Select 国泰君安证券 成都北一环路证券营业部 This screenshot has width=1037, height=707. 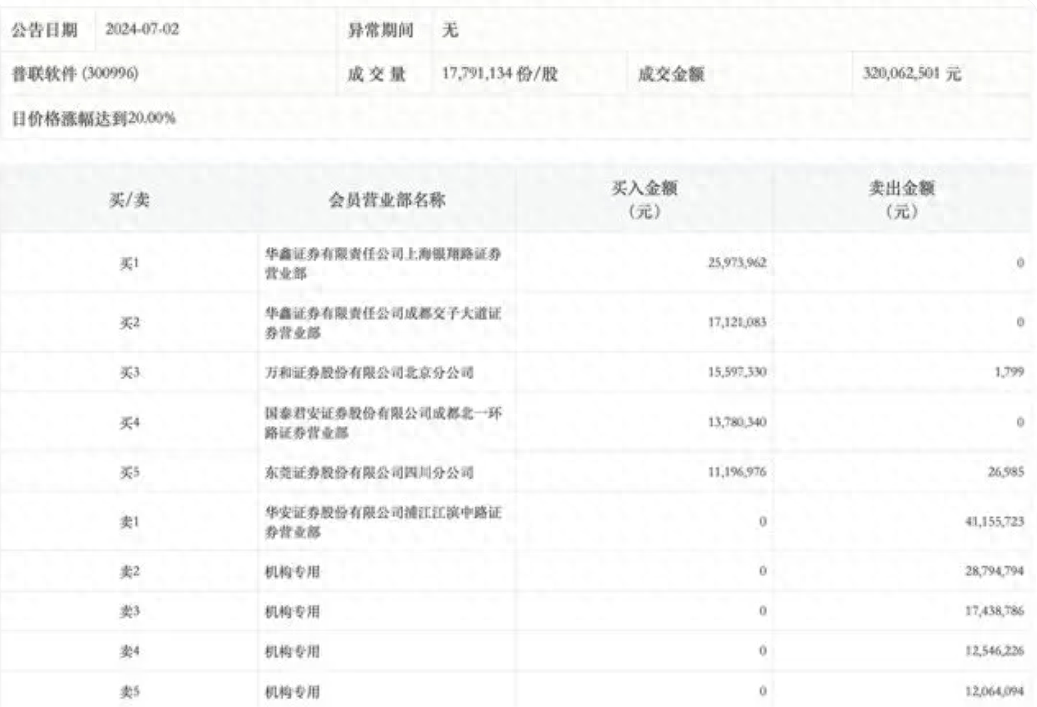point(383,423)
